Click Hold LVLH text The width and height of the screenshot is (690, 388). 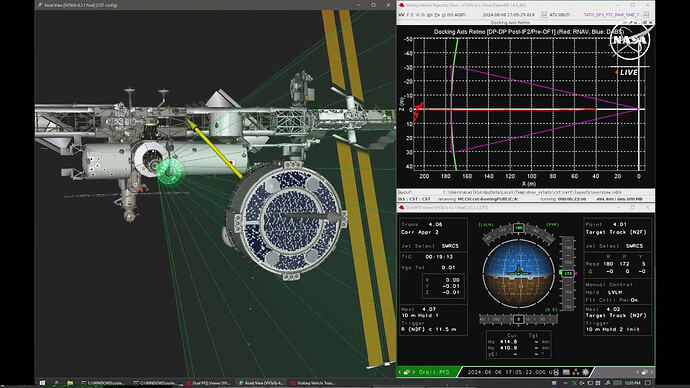[x=603, y=292]
